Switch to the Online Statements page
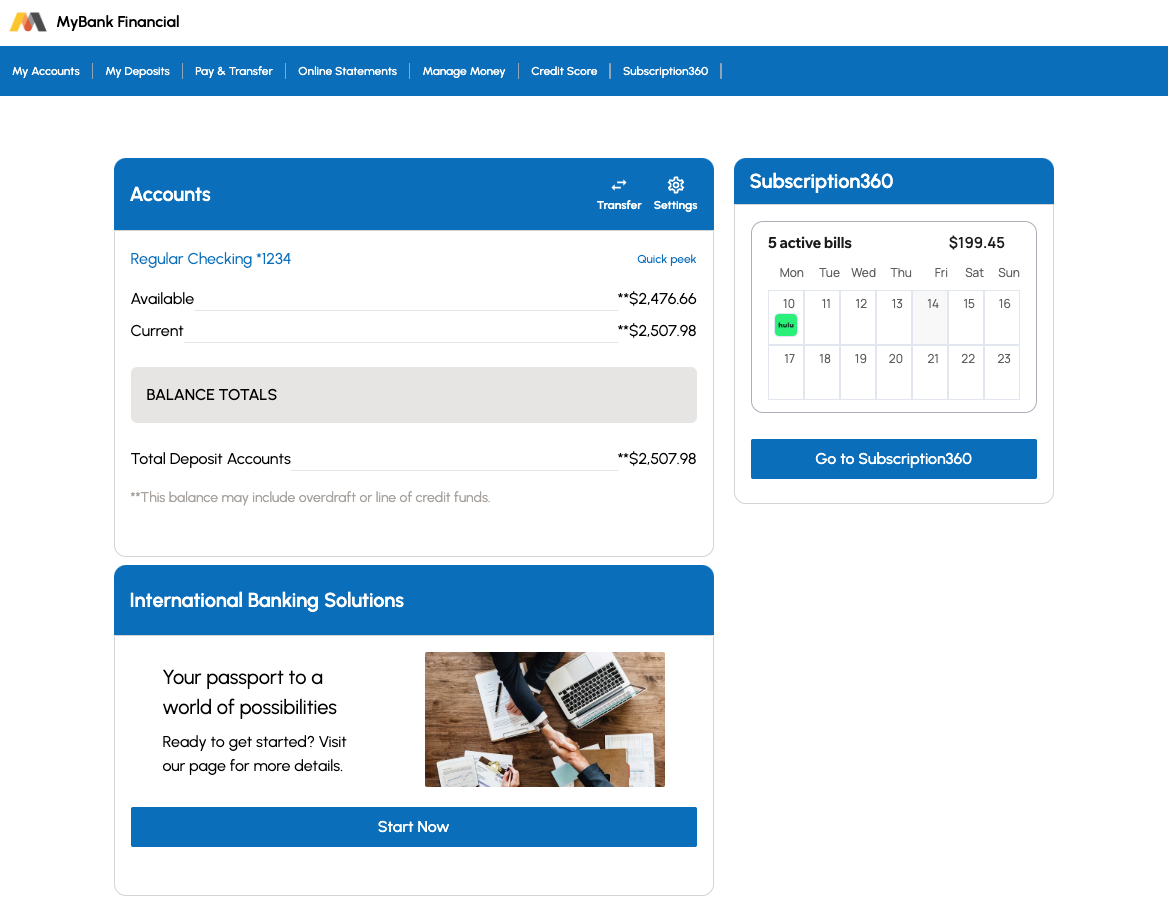Image resolution: width=1168 pixels, height=916 pixels. (347, 71)
